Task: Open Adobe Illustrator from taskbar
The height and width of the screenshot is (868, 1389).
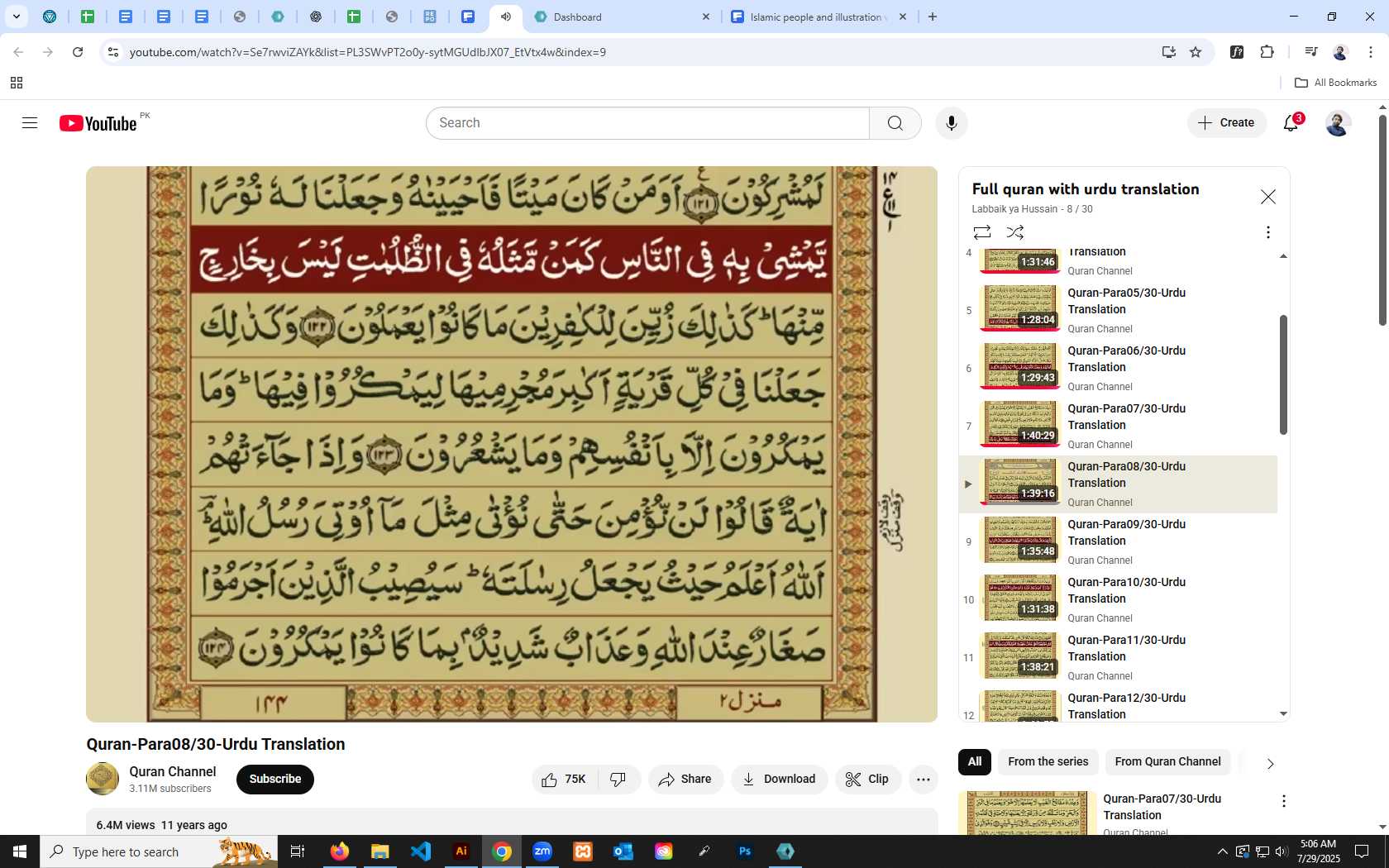Action: [x=461, y=851]
